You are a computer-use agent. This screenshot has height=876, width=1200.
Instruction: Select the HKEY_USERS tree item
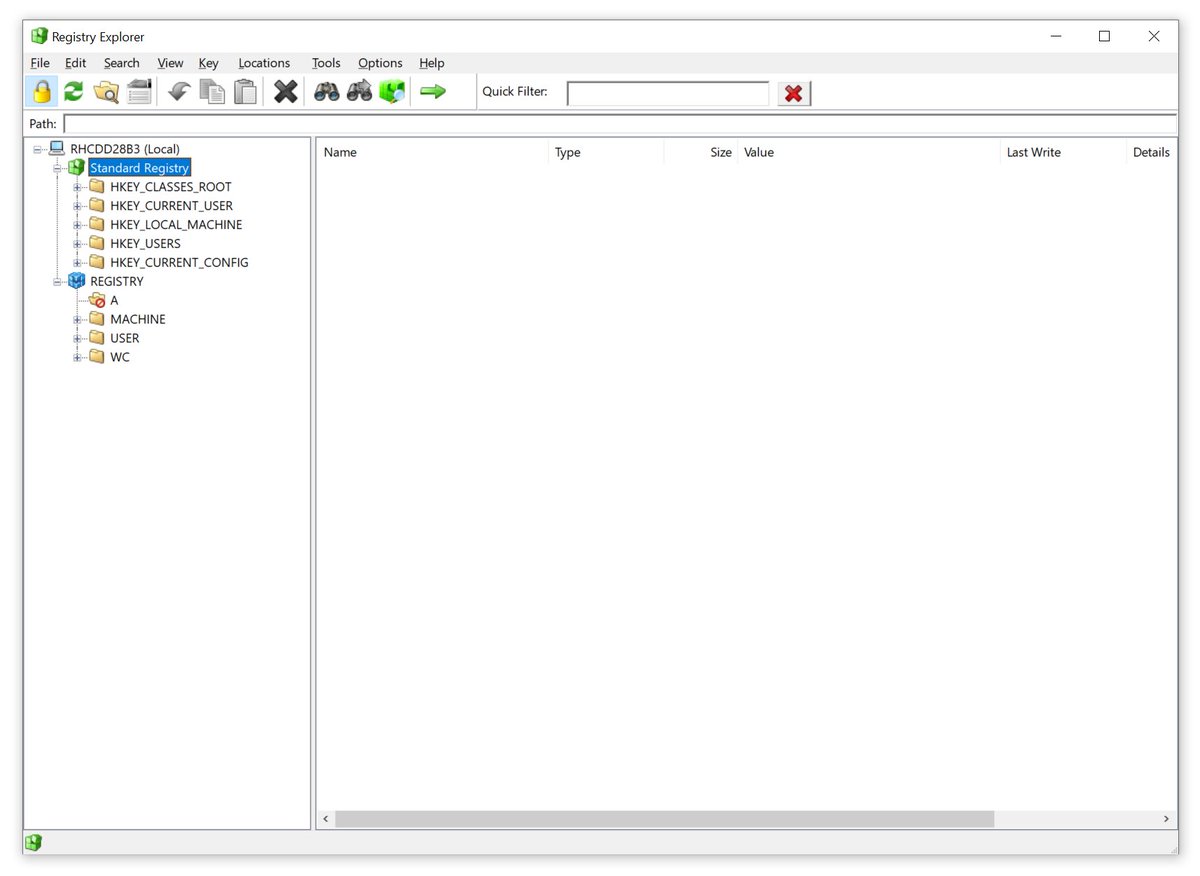pos(145,244)
